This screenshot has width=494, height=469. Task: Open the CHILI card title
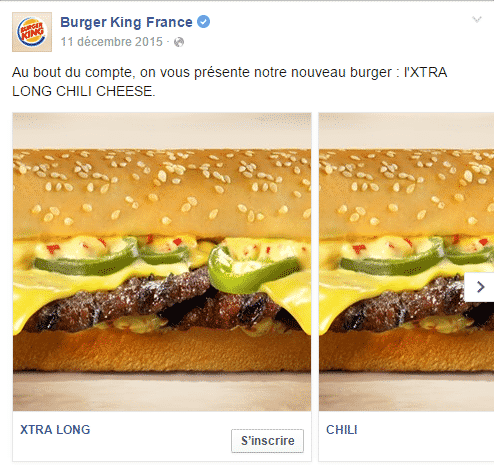tap(342, 430)
